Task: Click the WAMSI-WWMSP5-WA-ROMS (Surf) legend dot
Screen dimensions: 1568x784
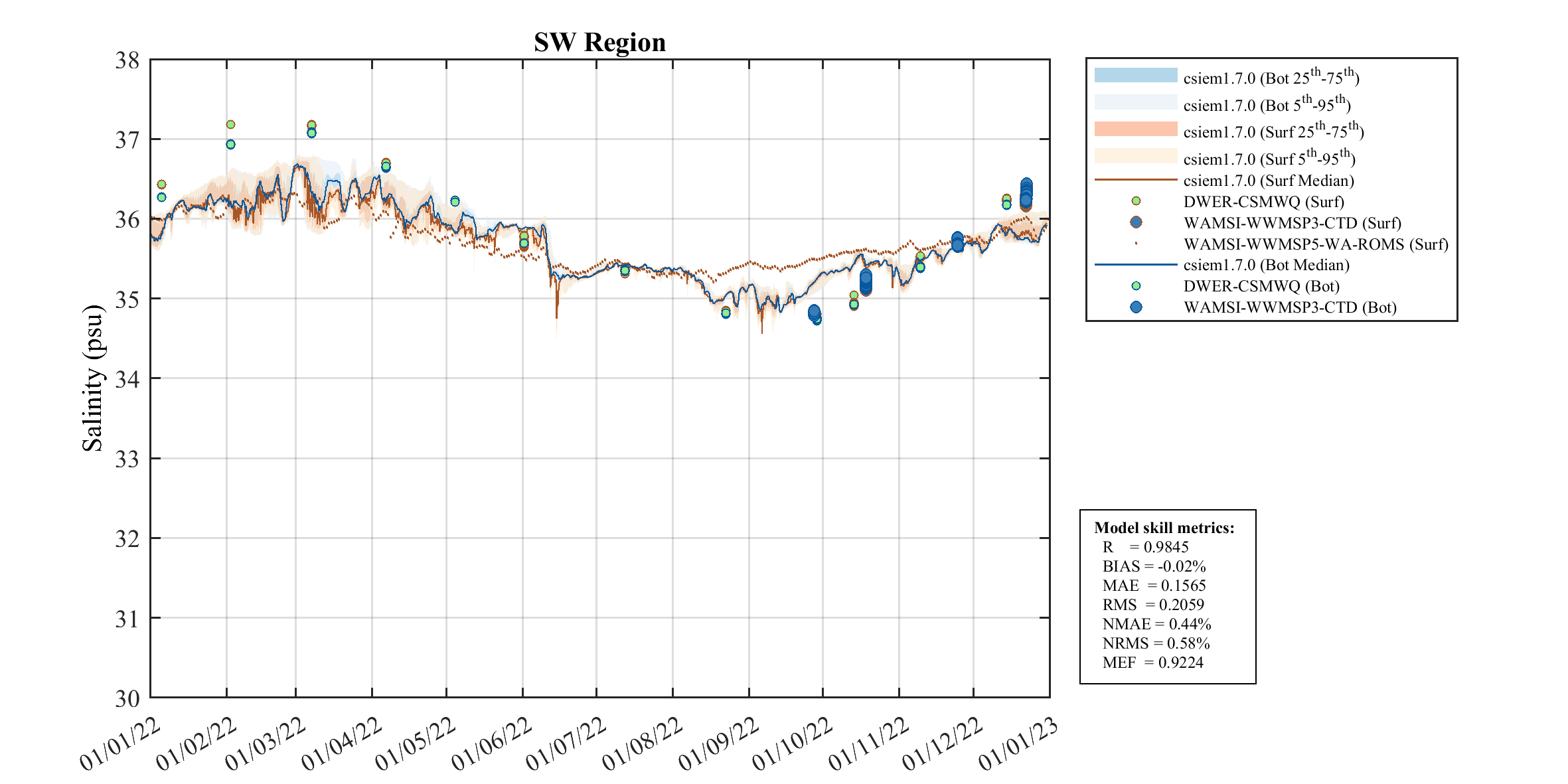Action: (1136, 244)
